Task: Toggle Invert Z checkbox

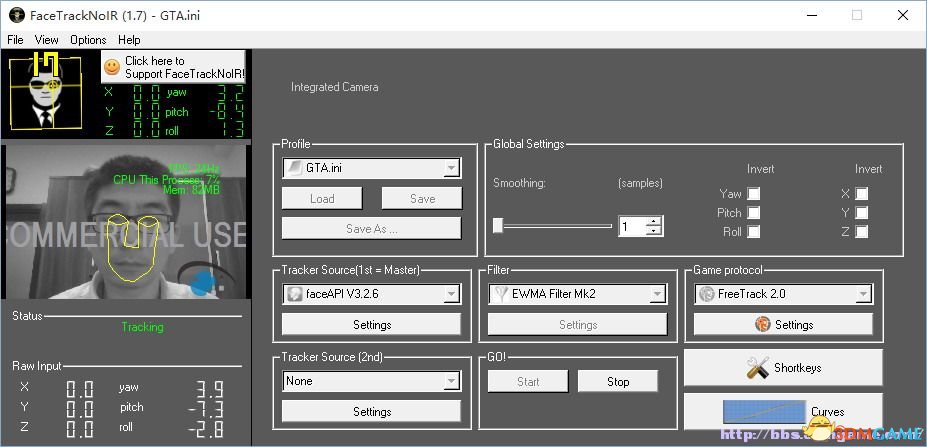Action: pyautogui.click(x=862, y=232)
